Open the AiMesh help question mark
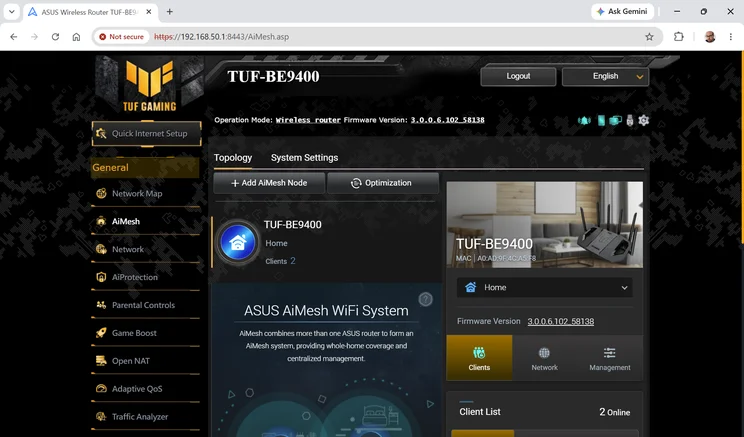This screenshot has width=744, height=437. [x=426, y=299]
